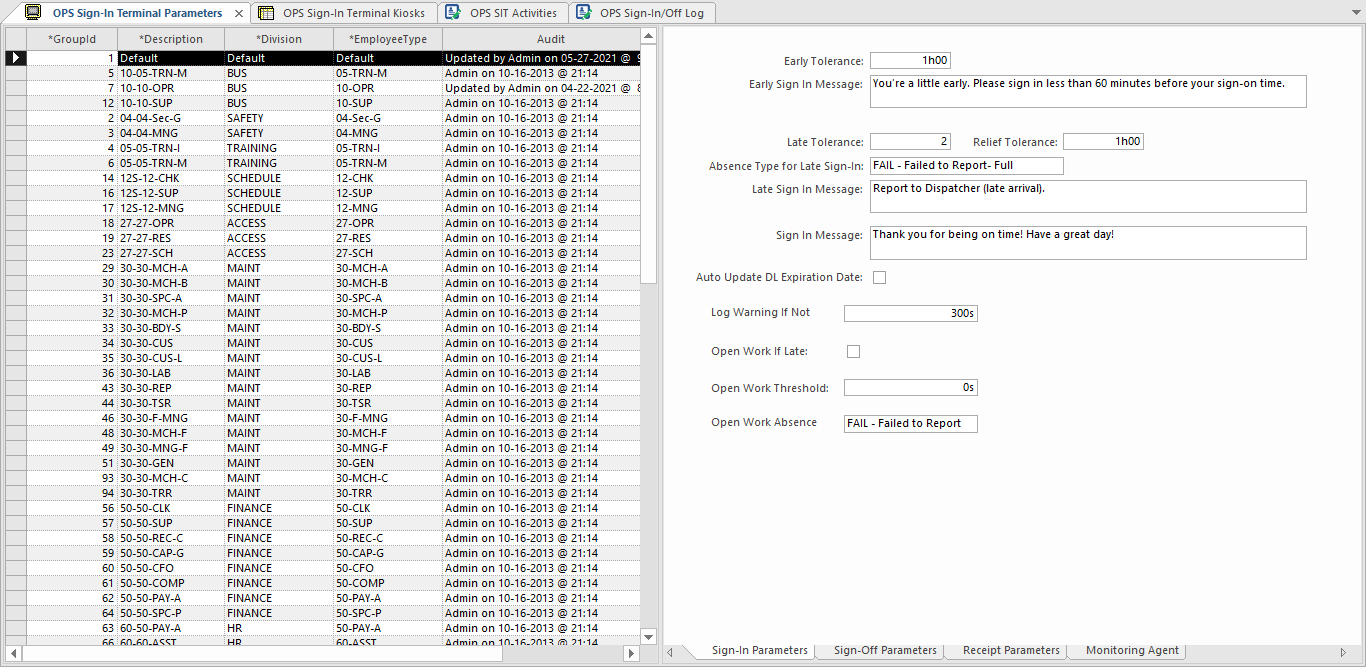
Task: Click the table icon on OPS Sign-In Terminal Kiosks tab
Action: point(264,13)
